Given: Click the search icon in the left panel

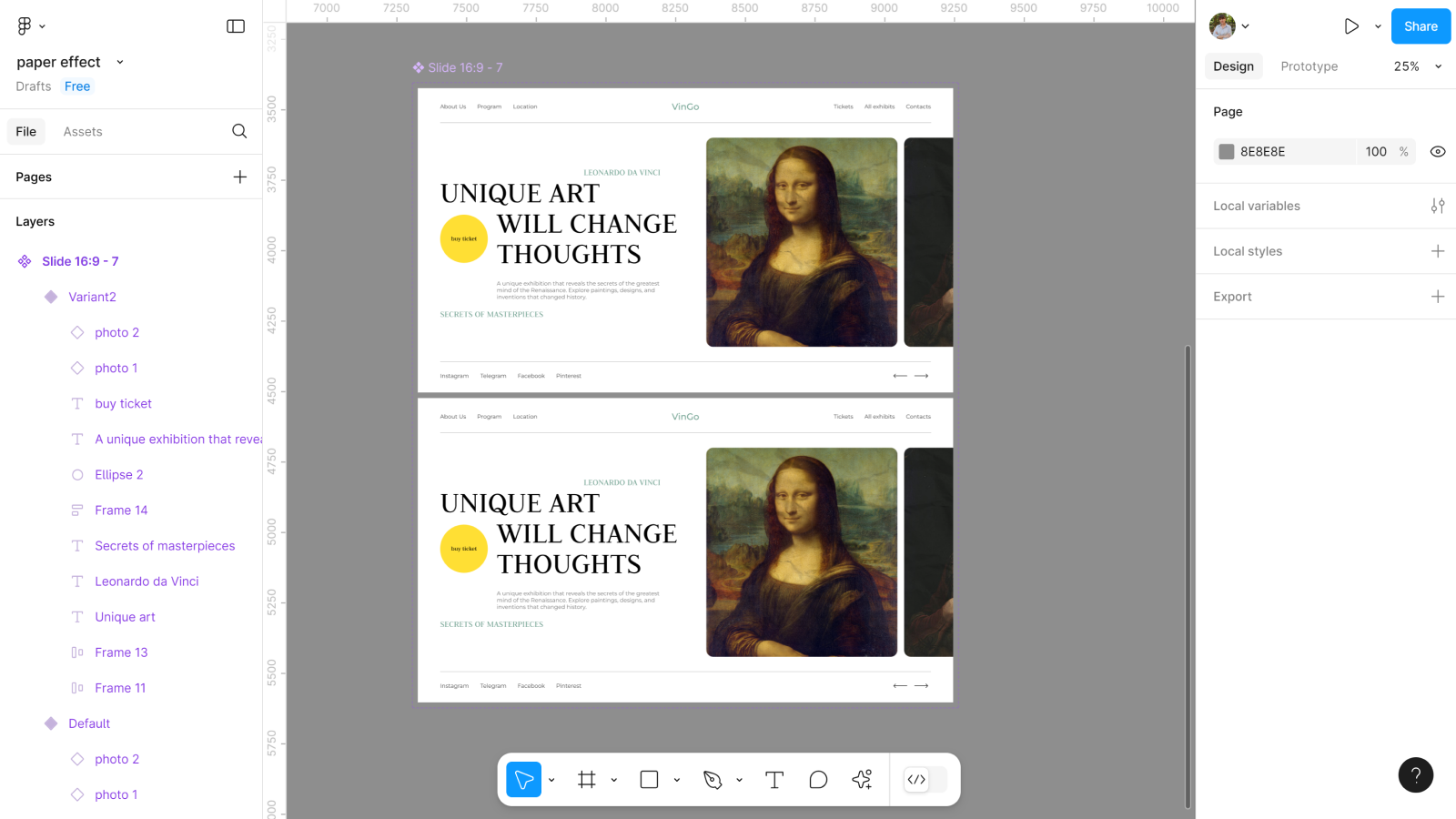Looking at the screenshot, I should click(x=239, y=131).
